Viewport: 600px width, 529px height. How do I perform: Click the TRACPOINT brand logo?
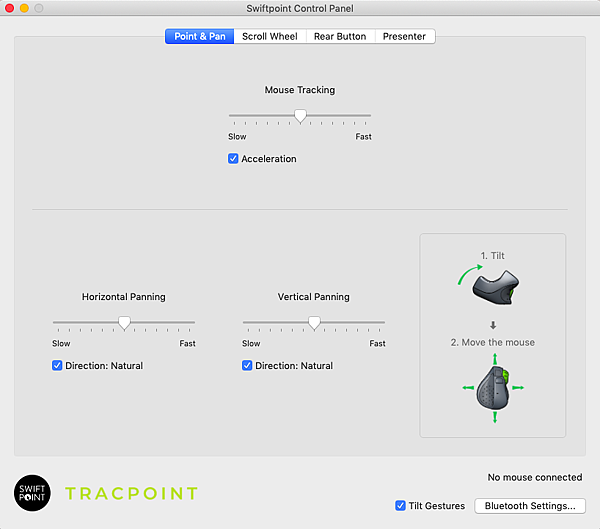[132, 493]
